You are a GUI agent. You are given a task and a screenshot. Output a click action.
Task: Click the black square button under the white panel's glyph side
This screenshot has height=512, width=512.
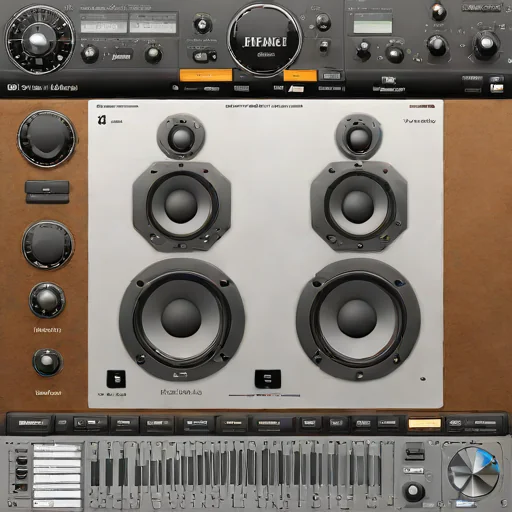(116, 379)
